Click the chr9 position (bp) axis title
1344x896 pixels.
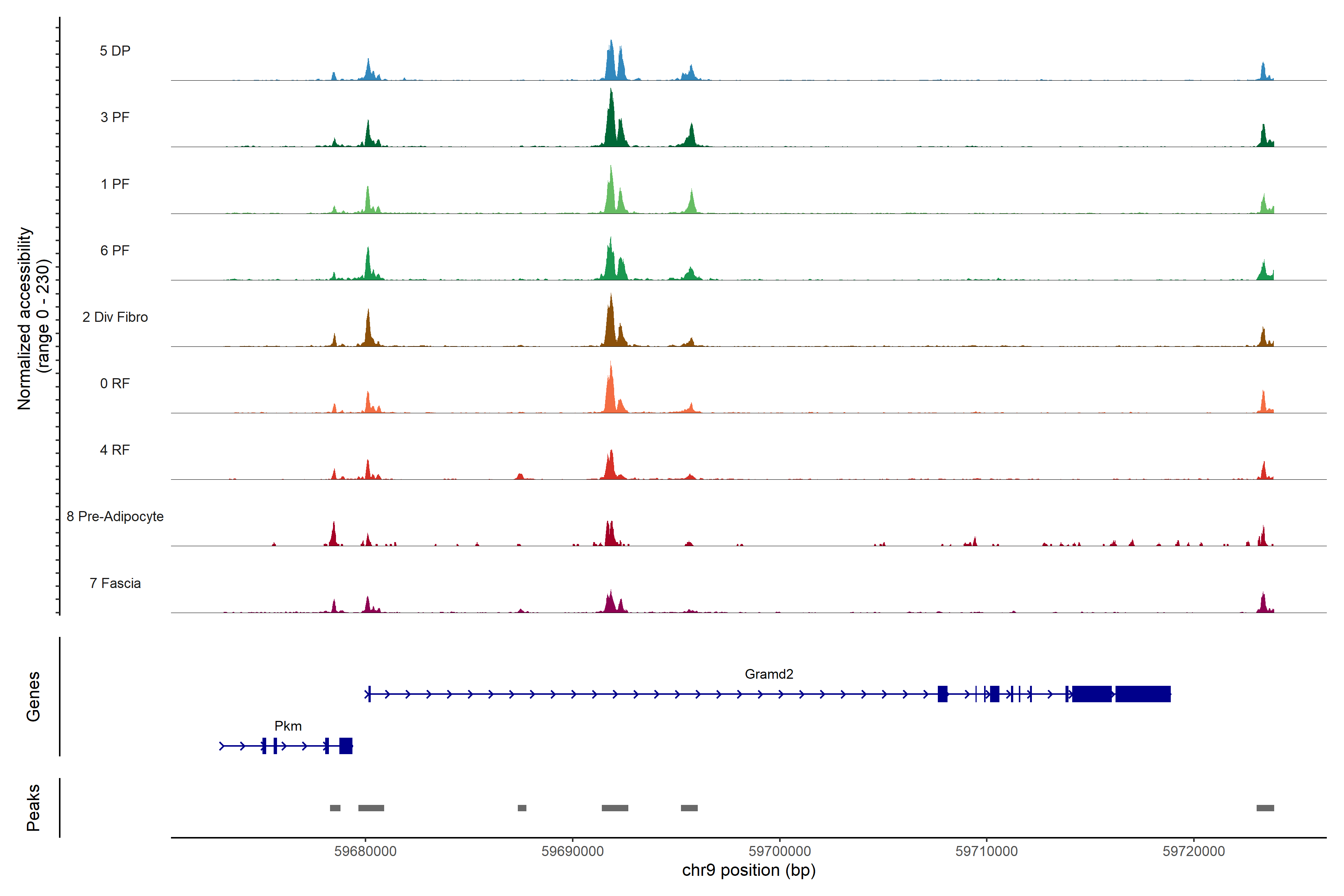[749, 870]
